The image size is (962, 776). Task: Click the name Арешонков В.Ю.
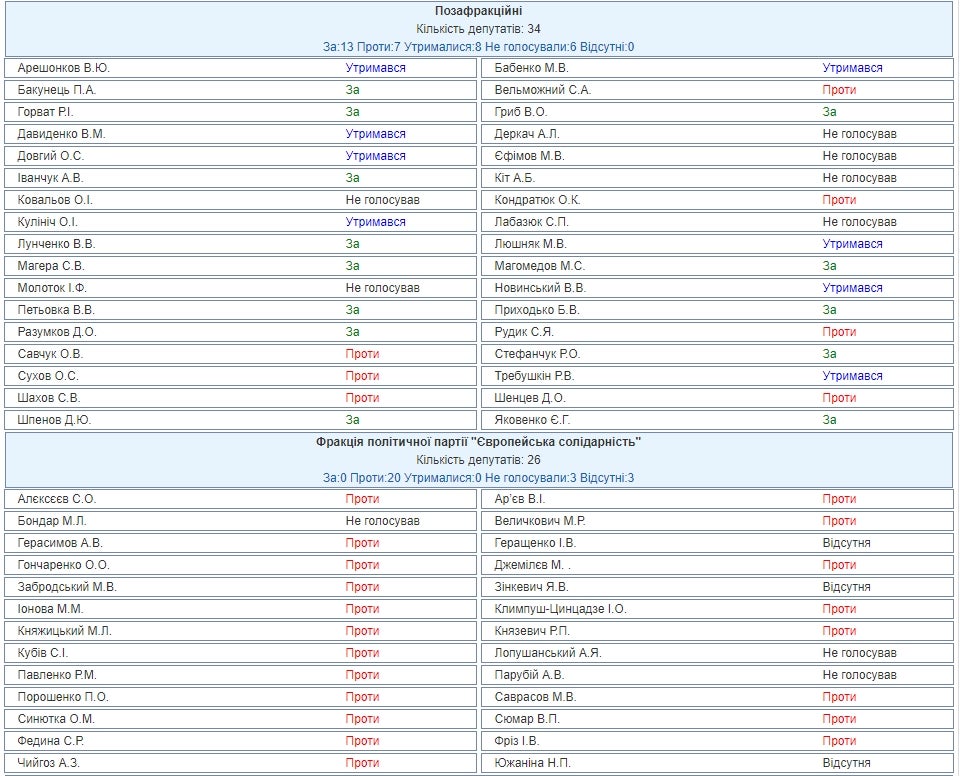click(x=64, y=68)
